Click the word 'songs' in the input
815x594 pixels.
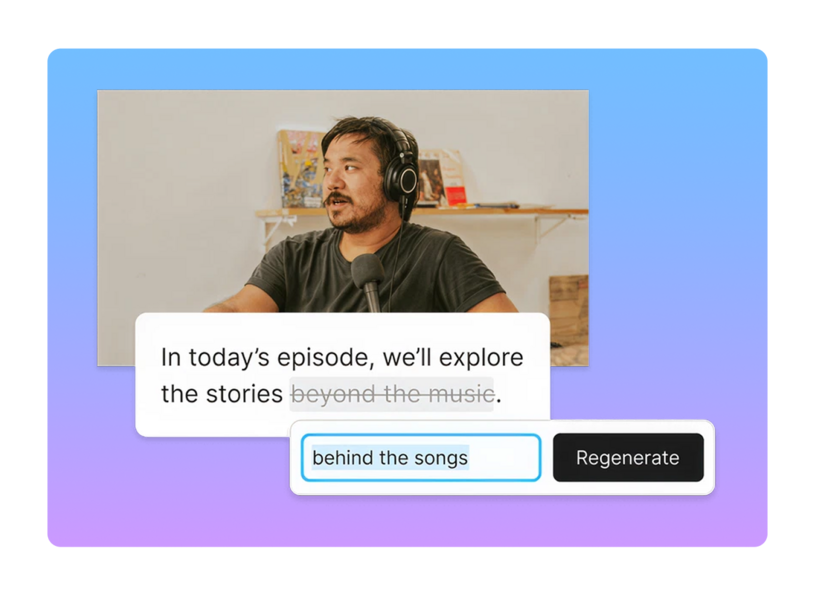(441, 458)
